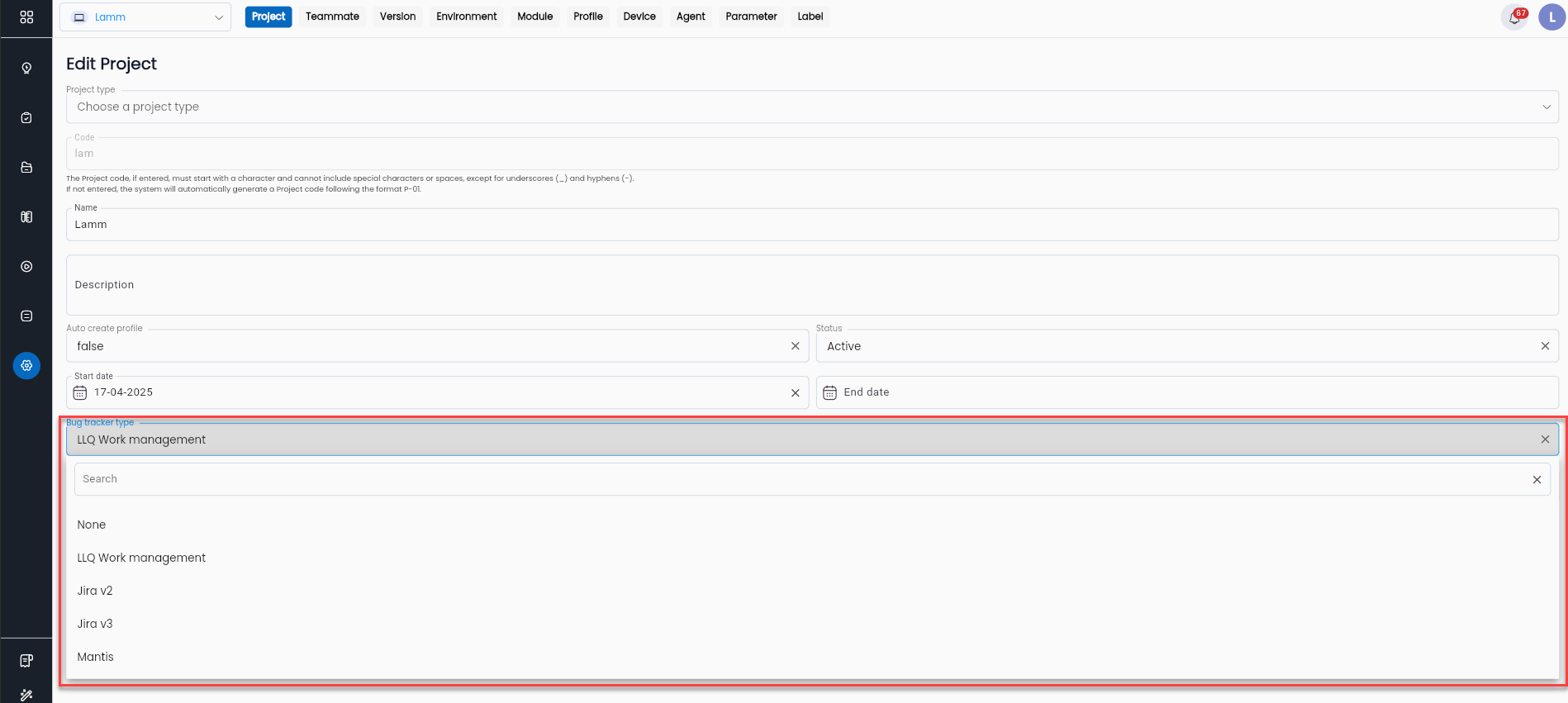Switch to the Project tab
The height and width of the screenshot is (703, 1568).
pyautogui.click(x=268, y=17)
